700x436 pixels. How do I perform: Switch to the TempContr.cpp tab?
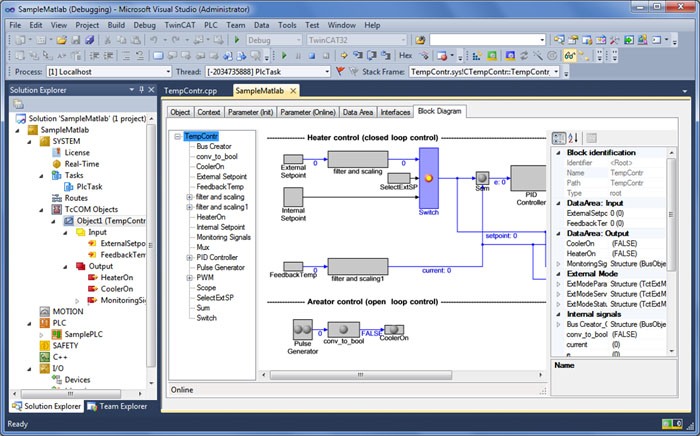pos(191,91)
